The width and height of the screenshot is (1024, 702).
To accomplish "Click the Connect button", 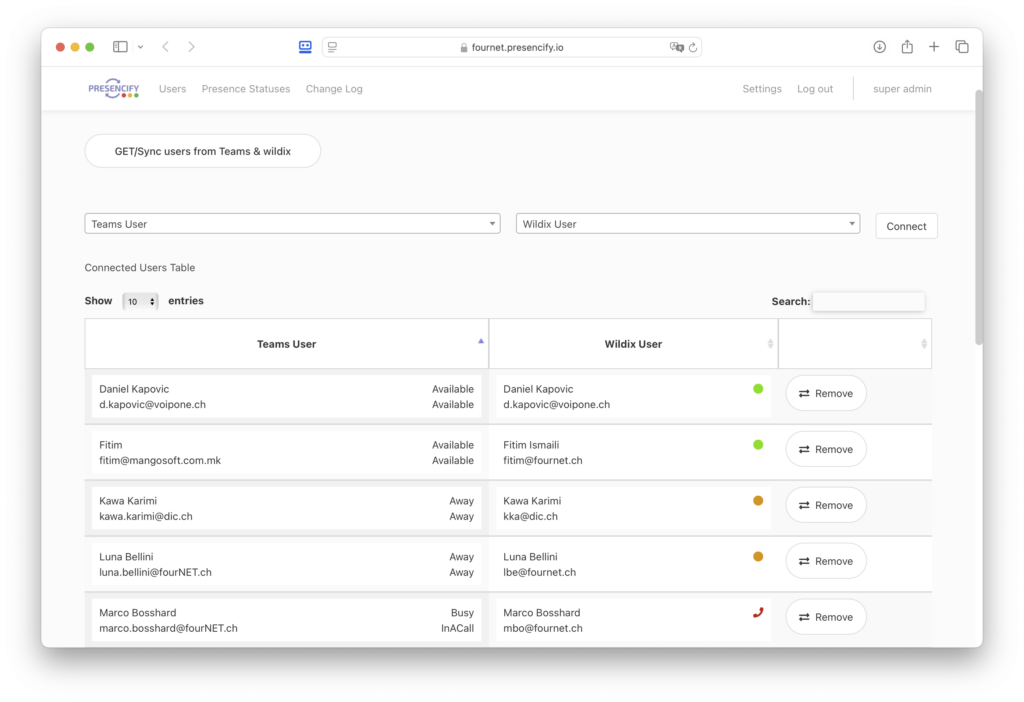I will [x=906, y=226].
